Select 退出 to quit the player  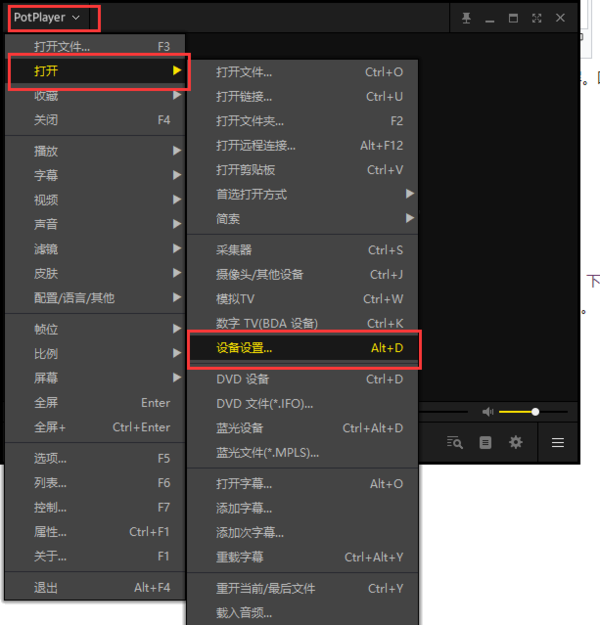[x=95, y=588]
